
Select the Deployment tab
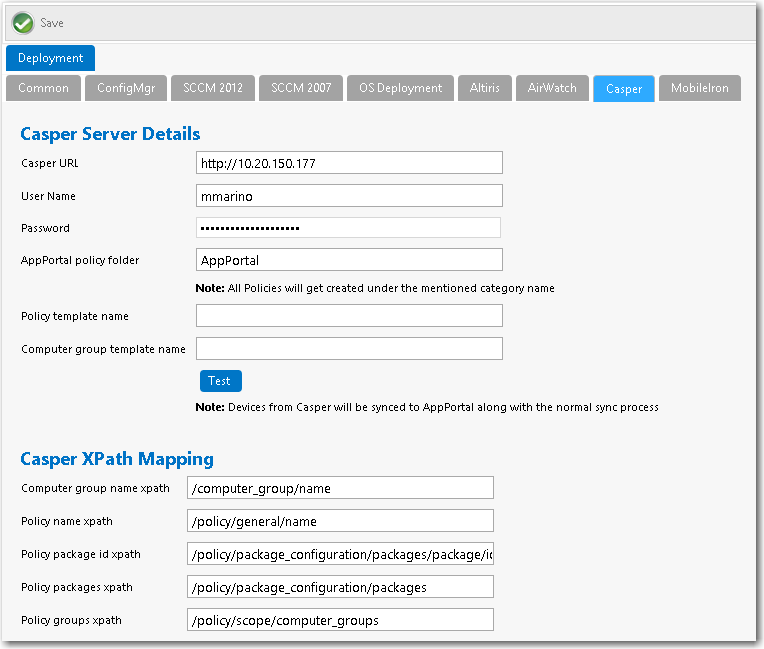(50, 58)
